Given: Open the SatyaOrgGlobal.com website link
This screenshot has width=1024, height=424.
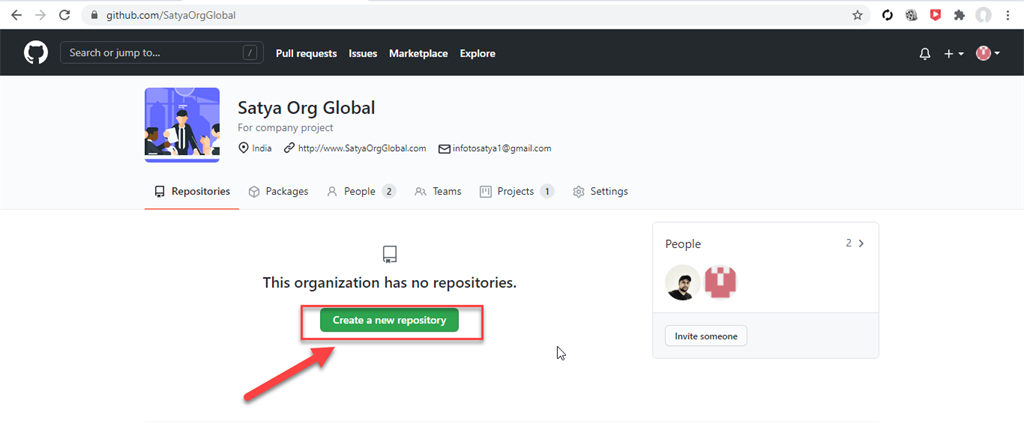Looking at the screenshot, I should pos(355,149).
